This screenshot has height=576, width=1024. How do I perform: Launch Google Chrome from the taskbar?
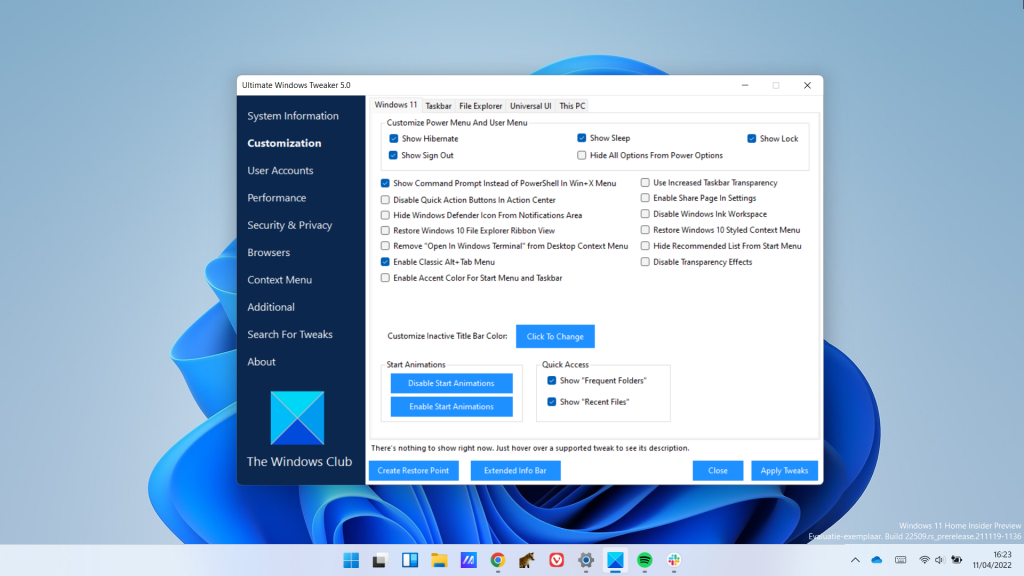[x=497, y=560]
